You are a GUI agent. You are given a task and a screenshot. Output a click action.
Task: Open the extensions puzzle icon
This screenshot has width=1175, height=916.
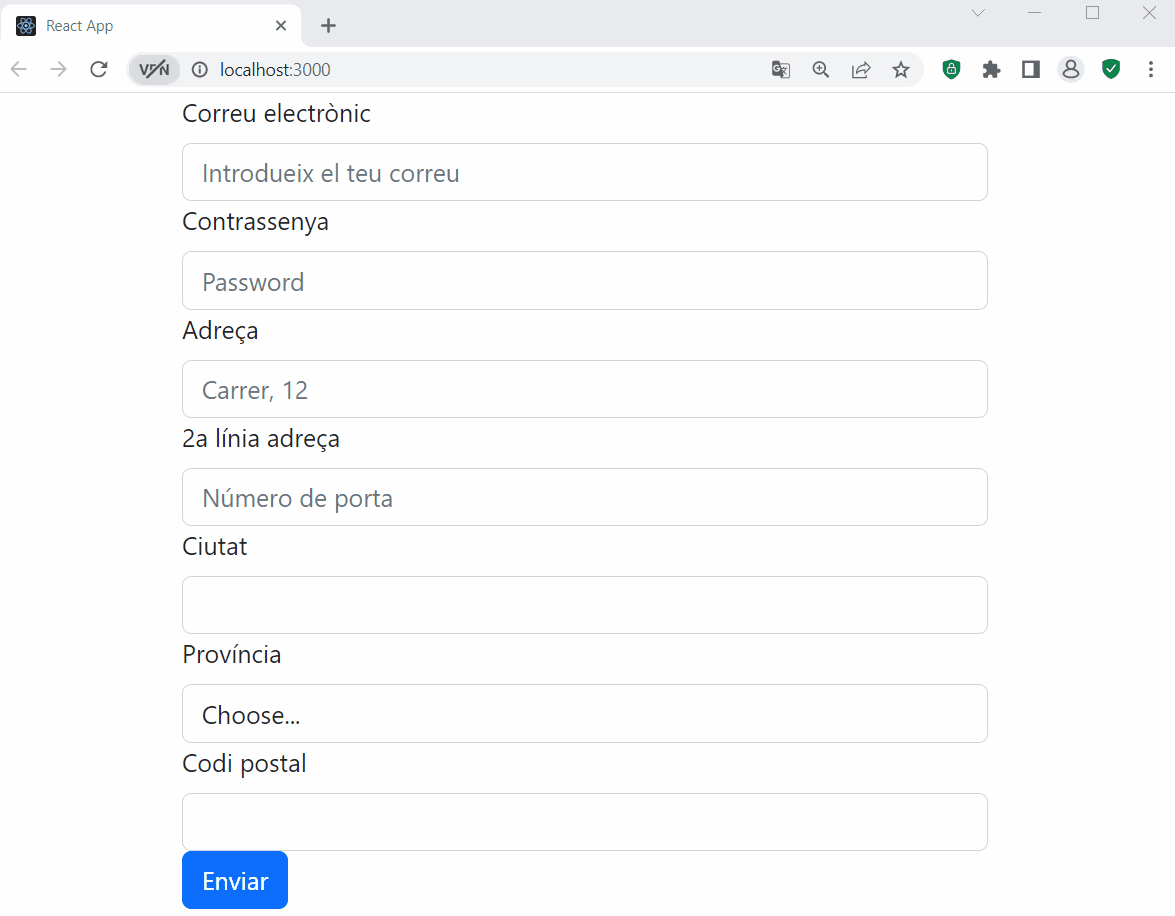click(x=991, y=70)
